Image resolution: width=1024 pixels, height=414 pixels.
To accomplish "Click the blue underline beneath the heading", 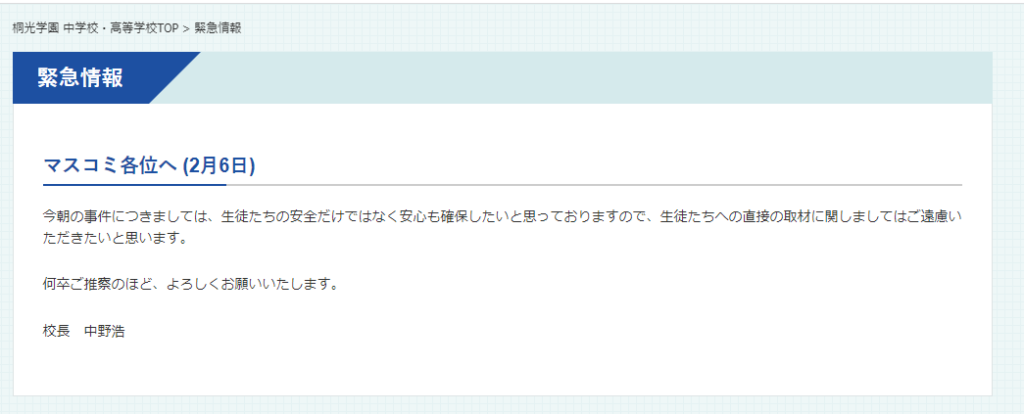I will pyautogui.click(x=135, y=185).
